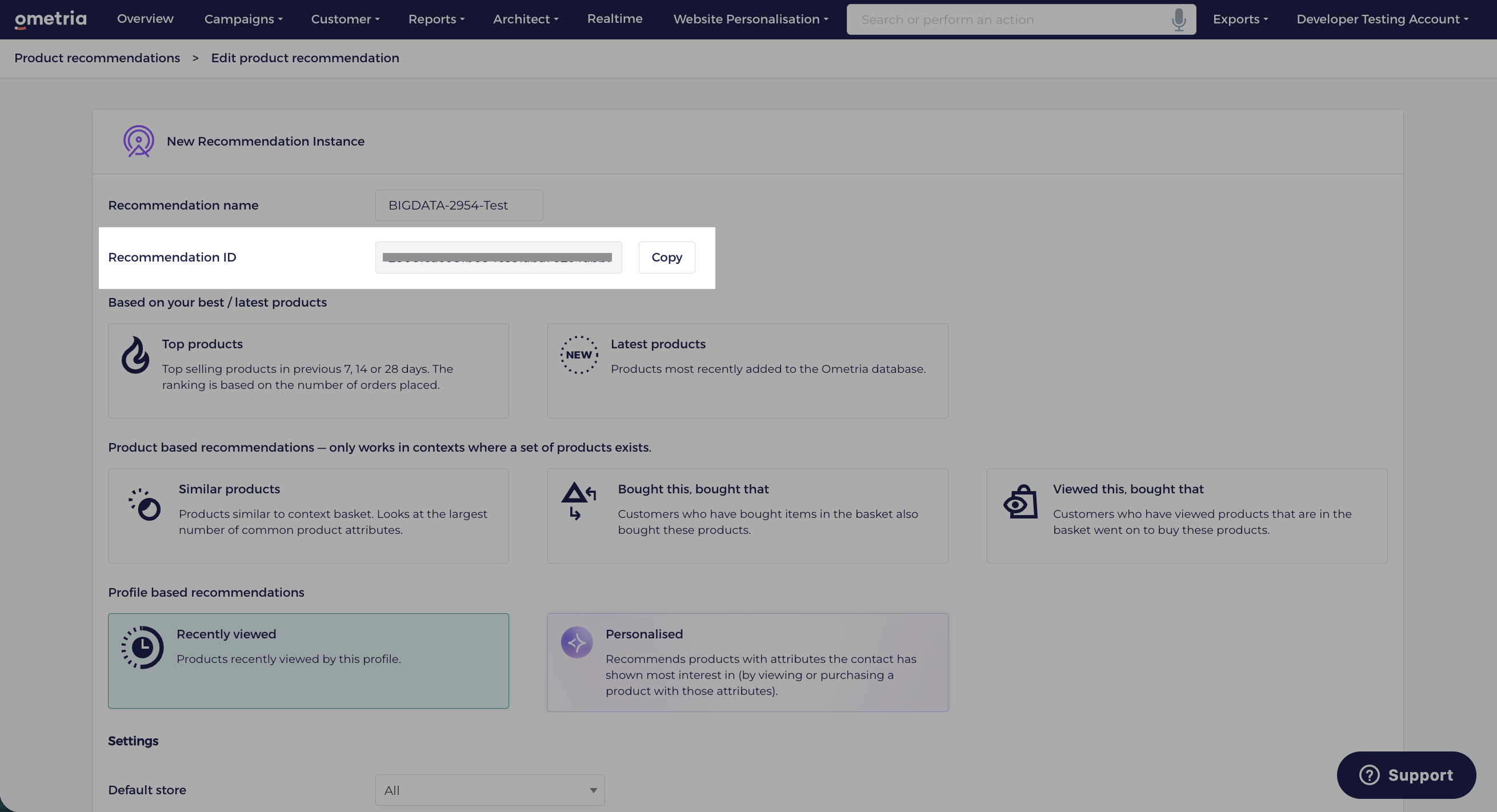Click the Copy button
This screenshot has width=1497, height=812.
coord(667,258)
